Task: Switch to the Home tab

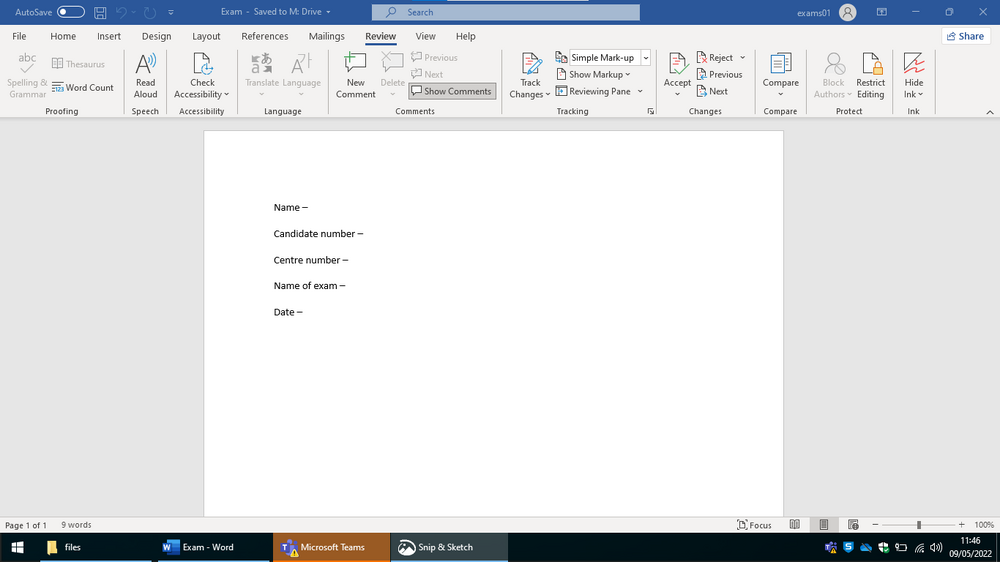Action: click(x=63, y=36)
